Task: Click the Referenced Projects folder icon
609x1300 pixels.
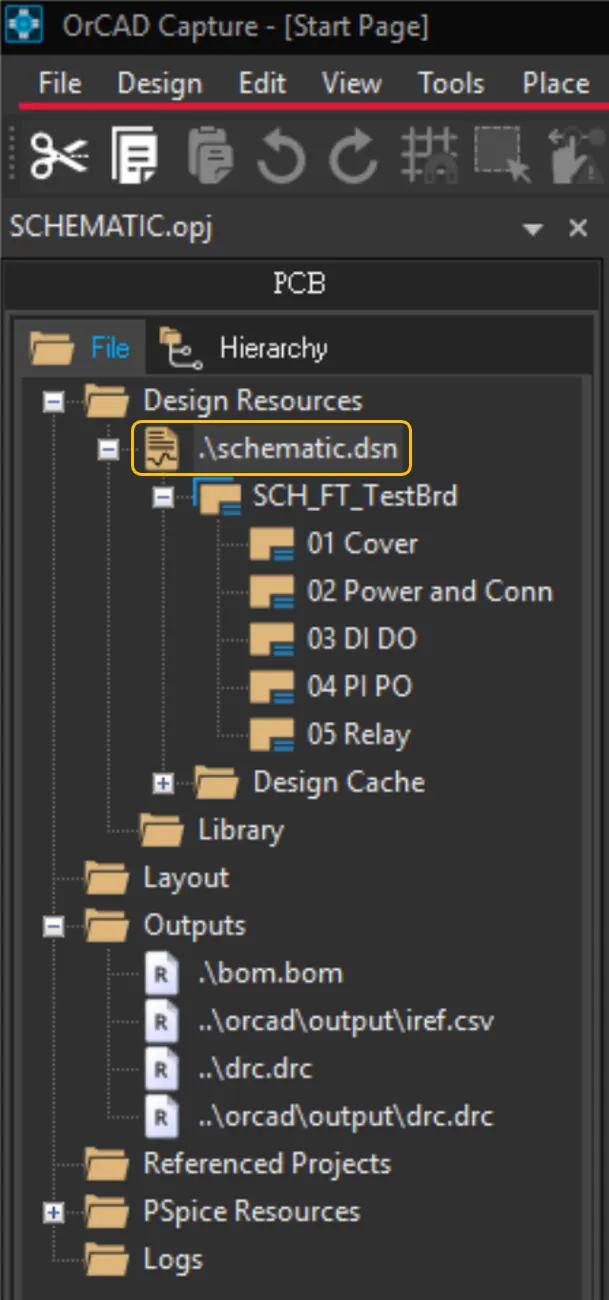Action: point(107,1164)
